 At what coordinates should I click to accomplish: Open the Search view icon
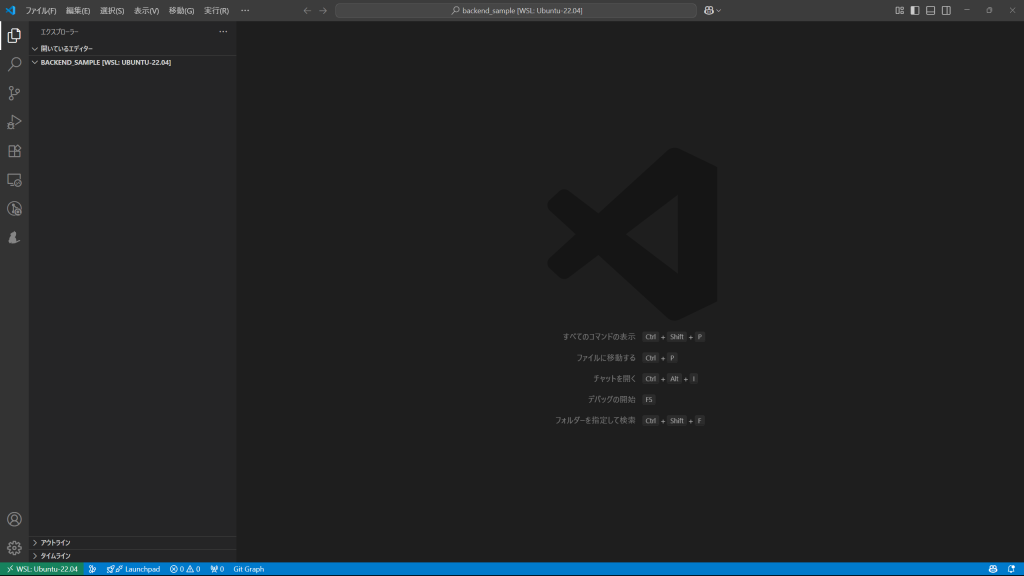(14, 64)
